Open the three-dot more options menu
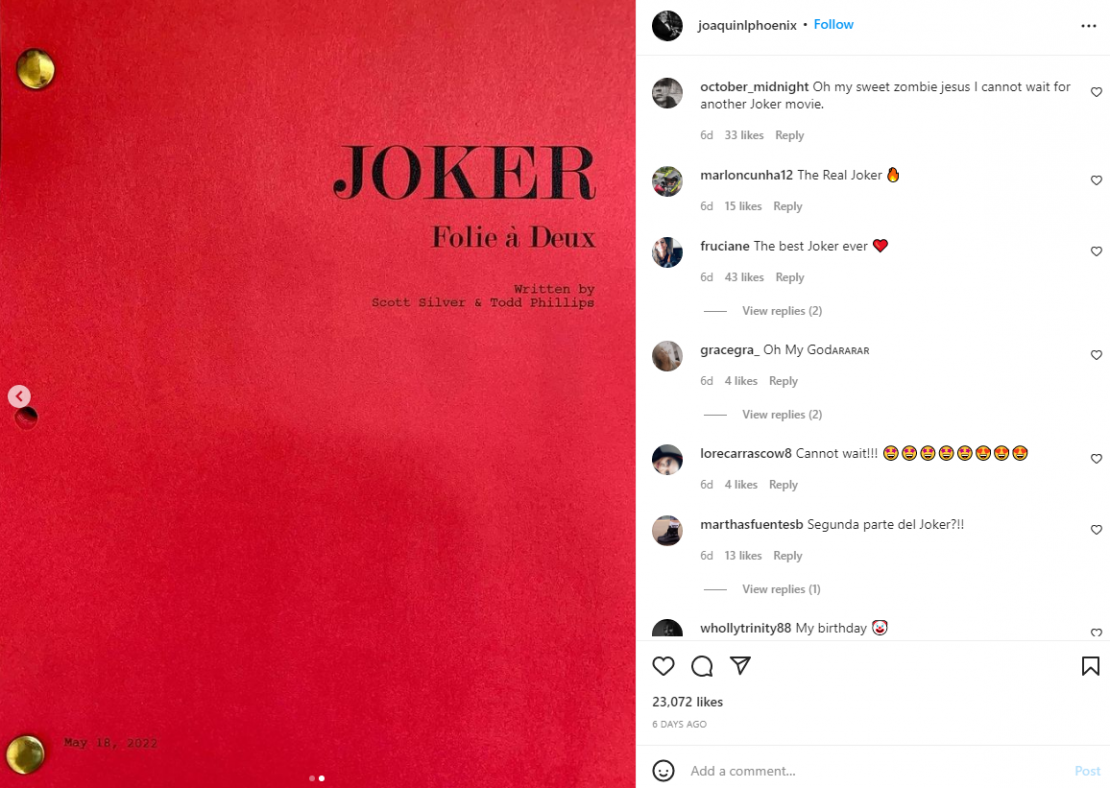The image size is (1110, 788). pyautogui.click(x=1089, y=26)
